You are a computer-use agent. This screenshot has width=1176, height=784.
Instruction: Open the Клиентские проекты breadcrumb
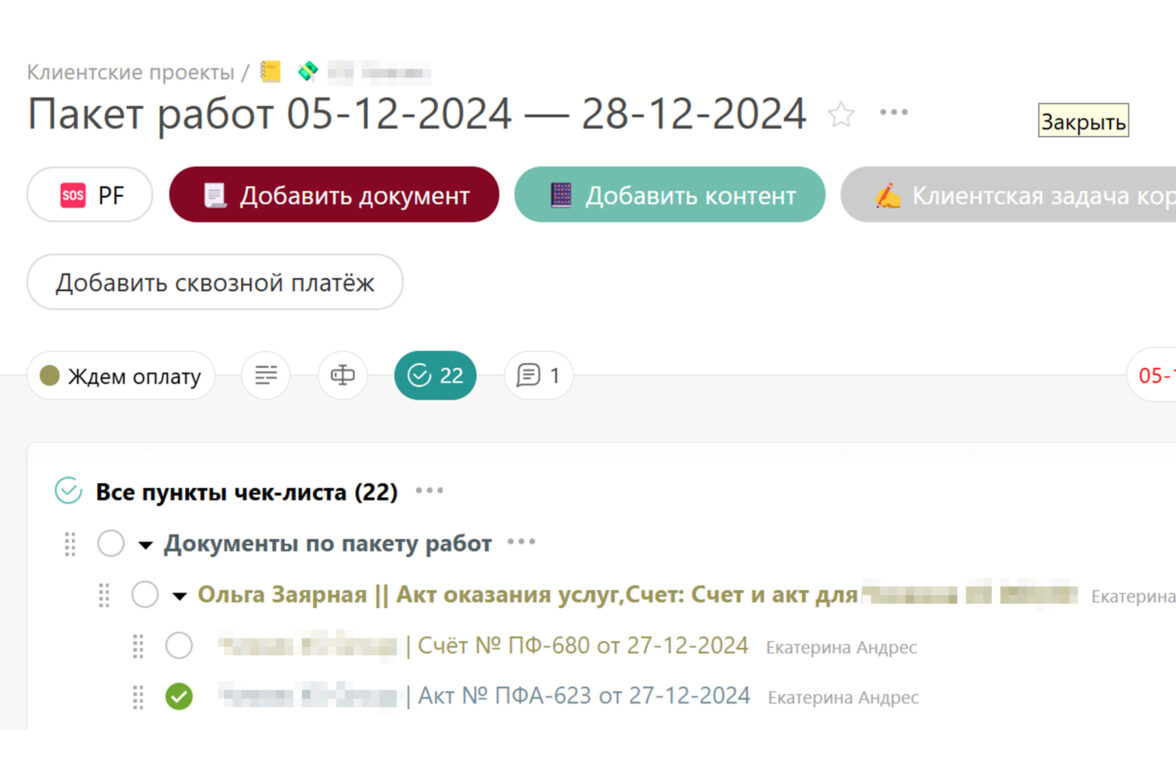(x=130, y=72)
